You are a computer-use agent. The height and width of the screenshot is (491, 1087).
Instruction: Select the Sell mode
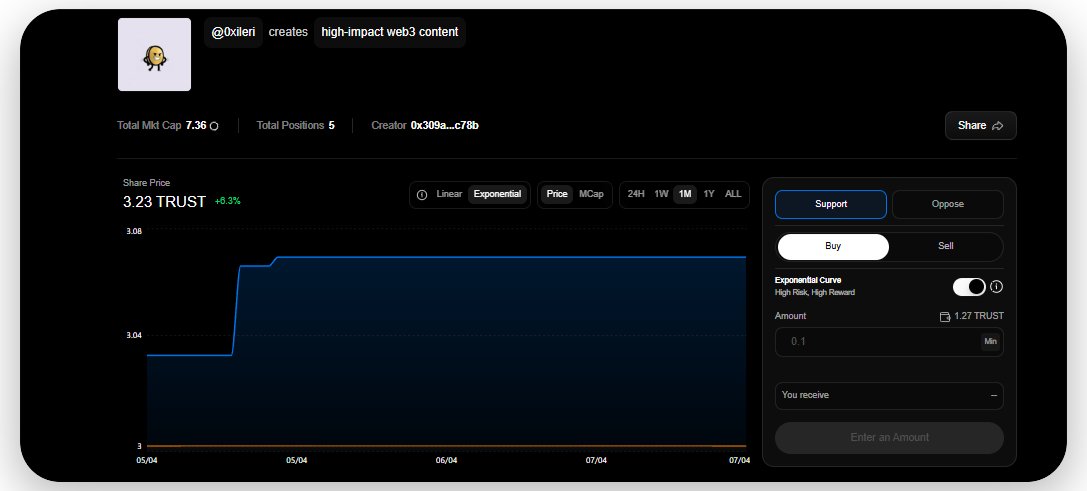coord(946,246)
